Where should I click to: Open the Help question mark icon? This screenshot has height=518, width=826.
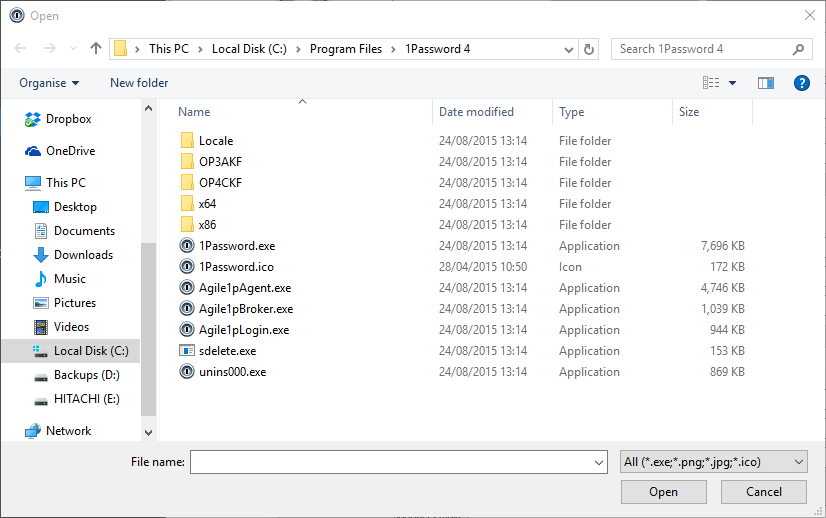[801, 83]
